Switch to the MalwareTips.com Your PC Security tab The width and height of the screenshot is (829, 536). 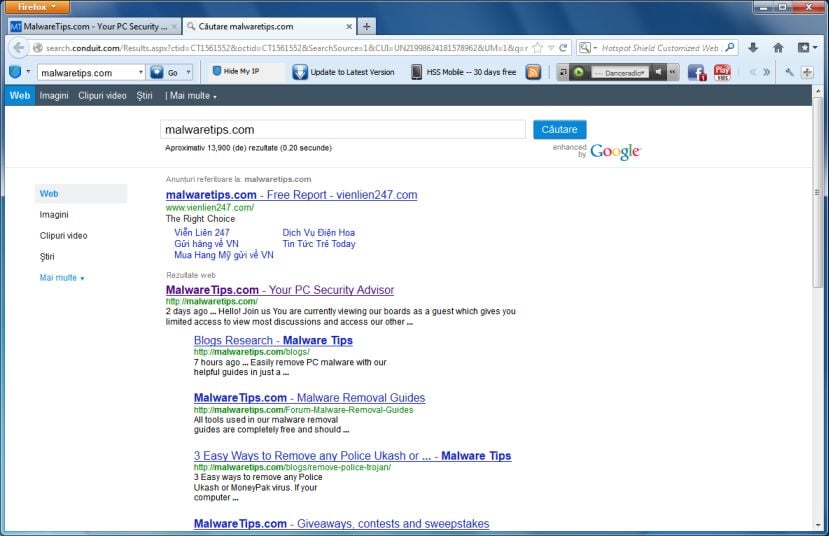(x=94, y=26)
